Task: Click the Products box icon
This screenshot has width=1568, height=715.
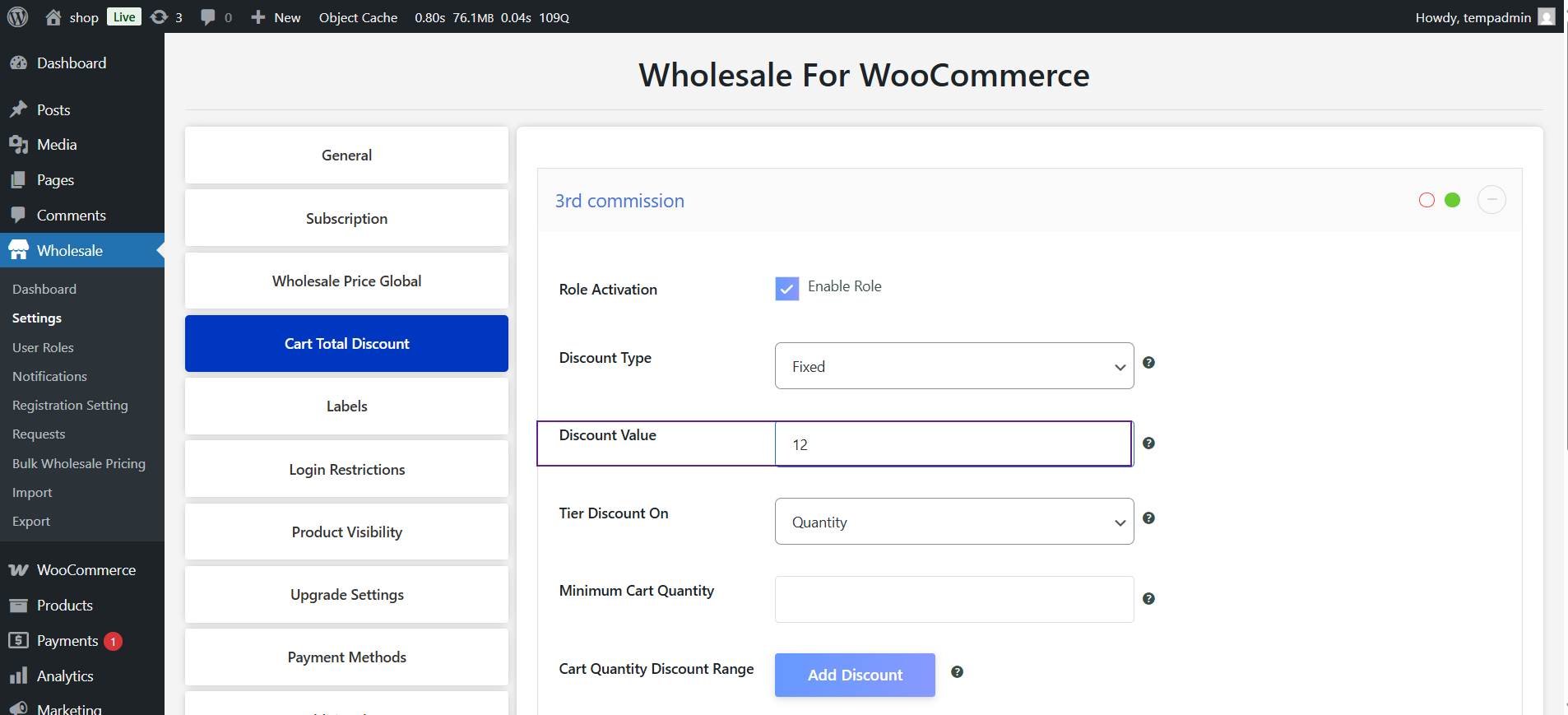Action: [18, 606]
